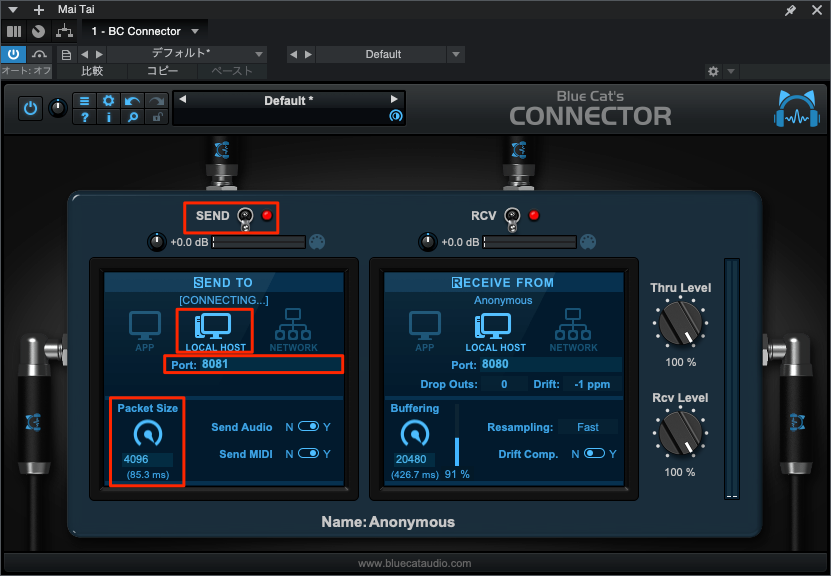
Task: Open the Resampling Fast dropdown
Action: [588, 427]
